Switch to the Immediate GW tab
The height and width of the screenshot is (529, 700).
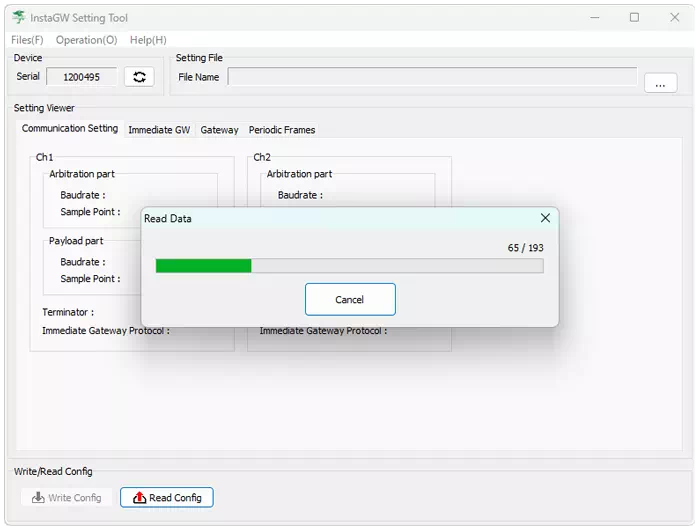159,130
